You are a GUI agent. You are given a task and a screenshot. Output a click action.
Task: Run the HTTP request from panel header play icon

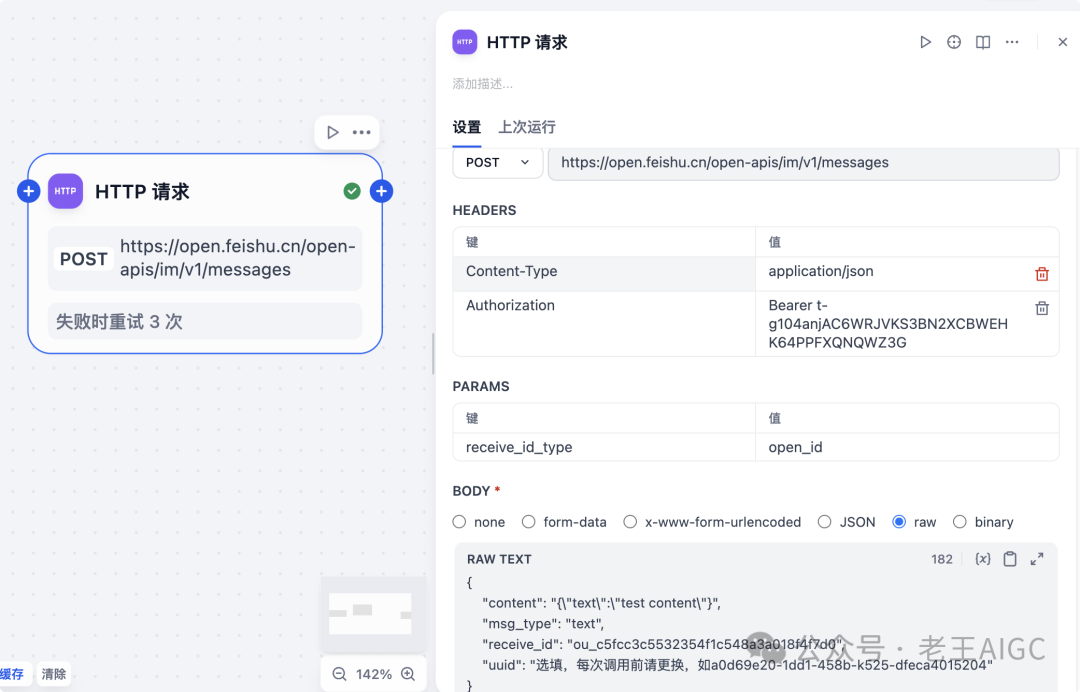(x=925, y=42)
